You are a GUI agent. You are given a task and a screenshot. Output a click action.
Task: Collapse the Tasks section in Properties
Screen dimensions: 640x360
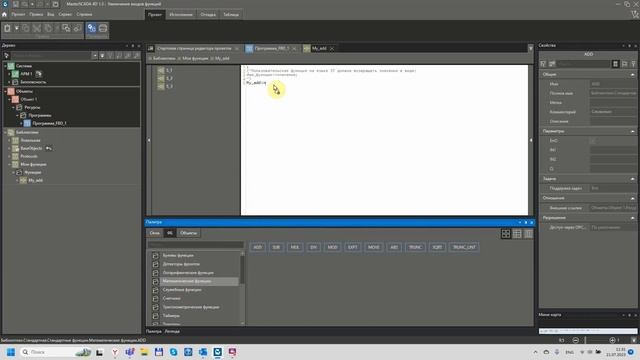[633, 179]
